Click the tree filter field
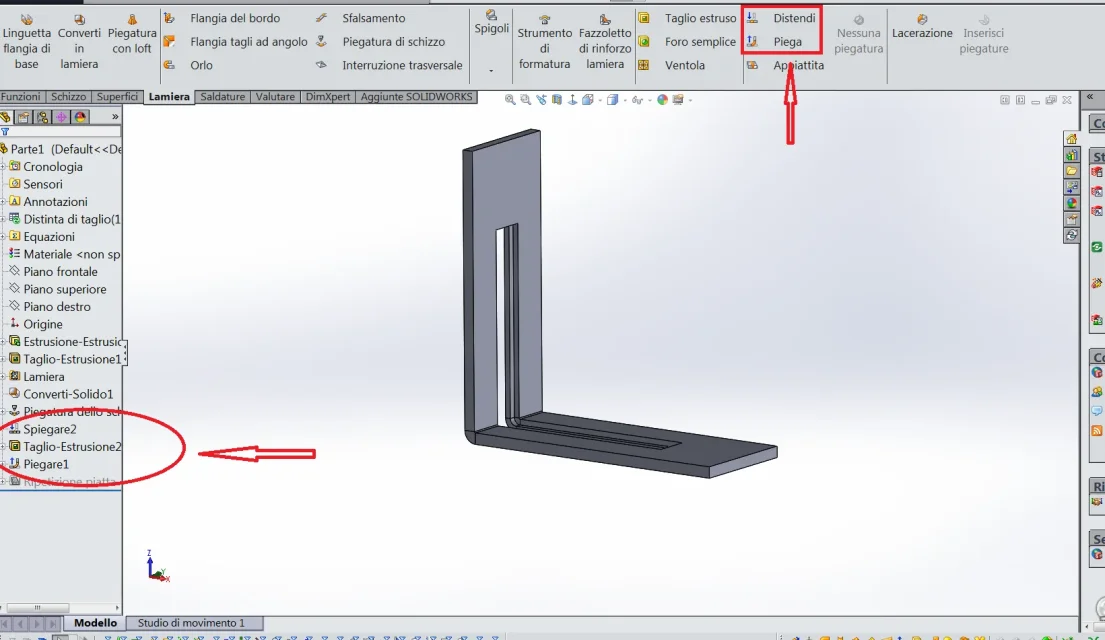The width and height of the screenshot is (1105, 640). point(61,132)
